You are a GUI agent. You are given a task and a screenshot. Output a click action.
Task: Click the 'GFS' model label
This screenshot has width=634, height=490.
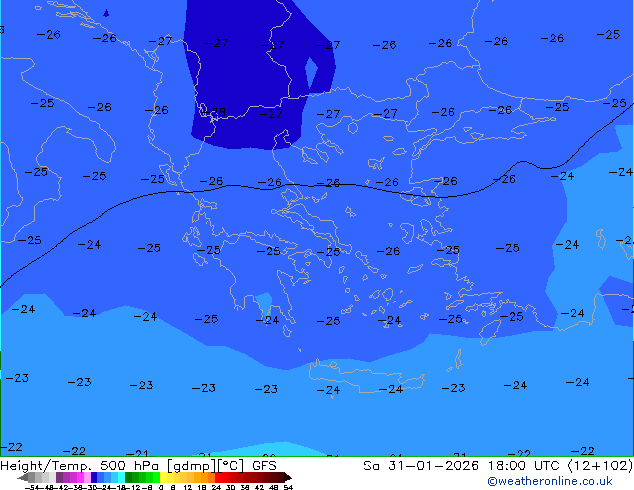click(x=264, y=465)
